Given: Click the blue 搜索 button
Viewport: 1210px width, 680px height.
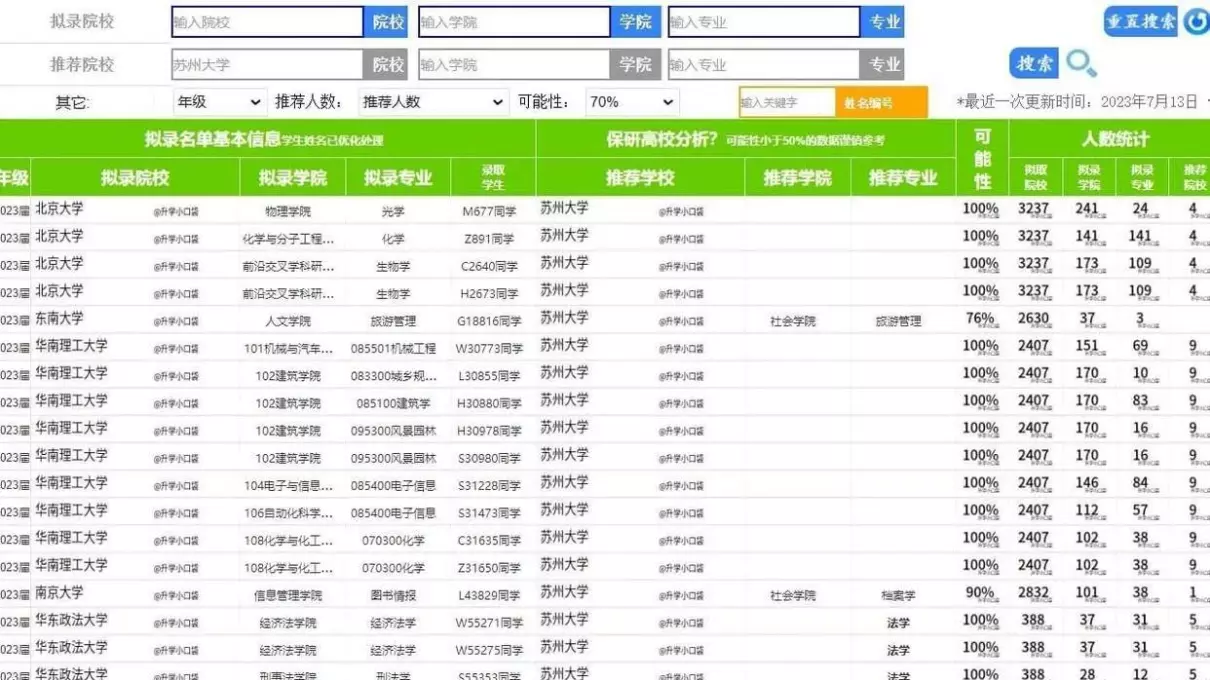Looking at the screenshot, I should [1034, 64].
